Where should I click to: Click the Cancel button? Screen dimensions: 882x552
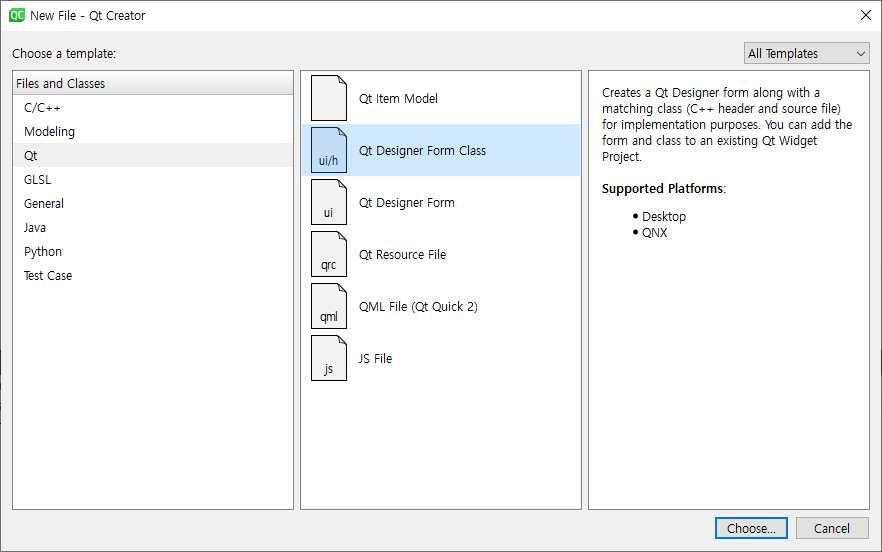click(x=832, y=528)
